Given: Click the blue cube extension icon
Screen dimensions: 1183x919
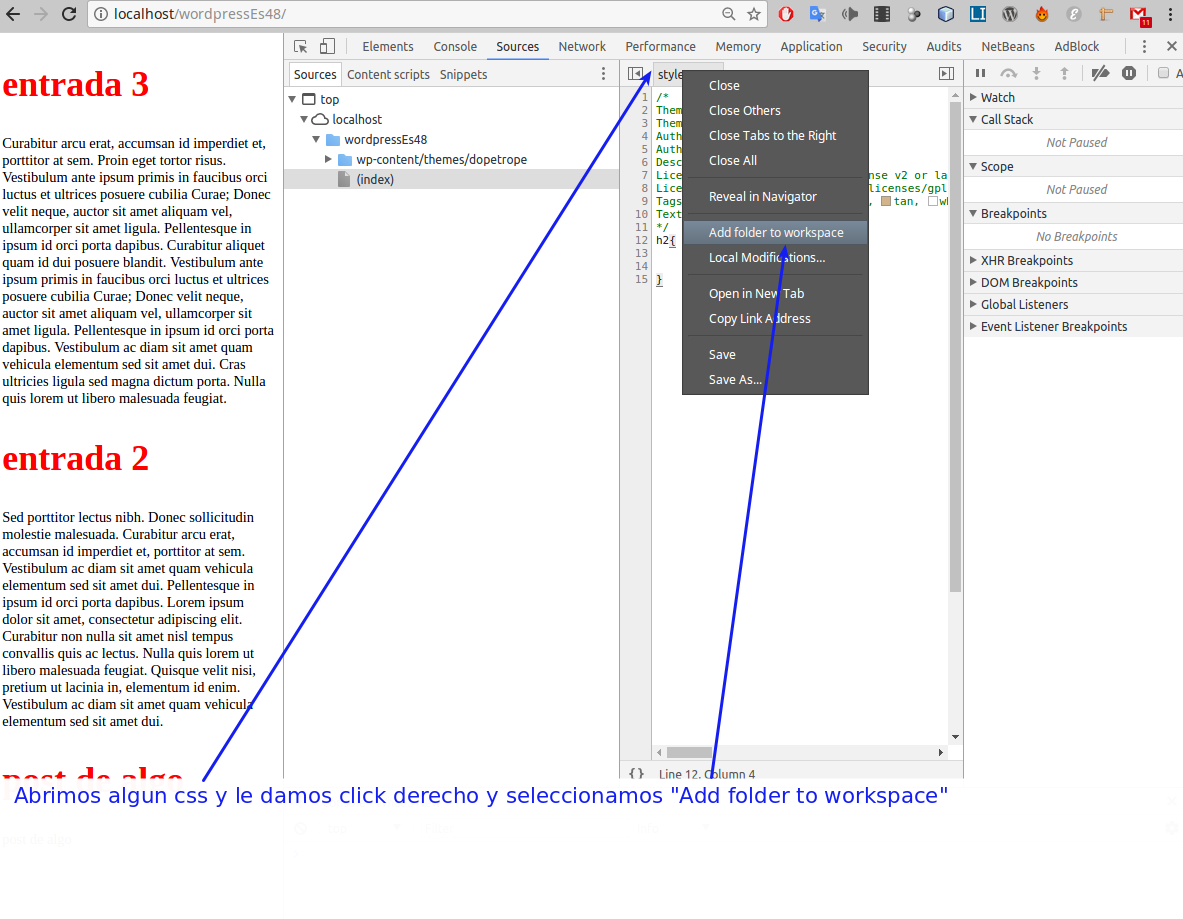Looking at the screenshot, I should 945,14.
